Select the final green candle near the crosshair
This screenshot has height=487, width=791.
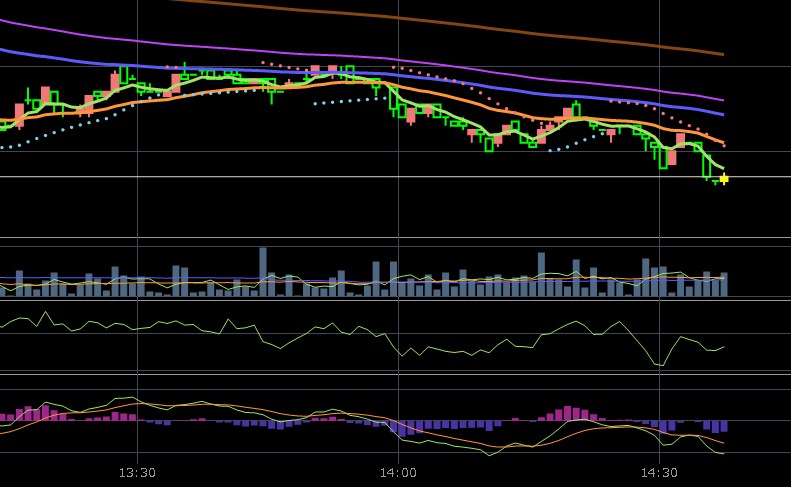[707, 168]
